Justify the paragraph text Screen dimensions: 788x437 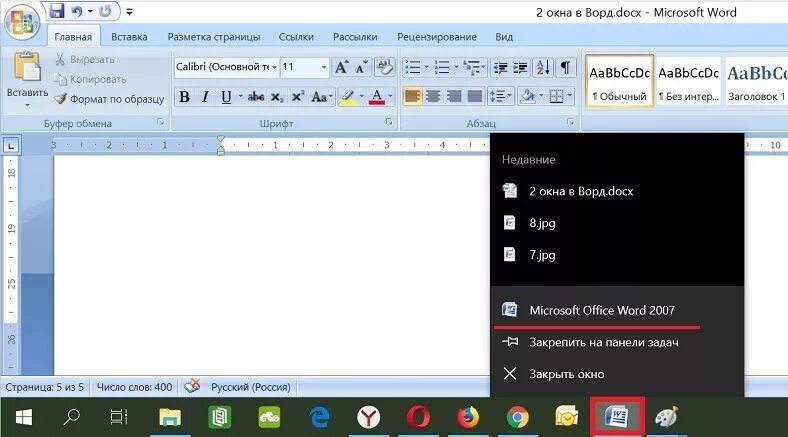475,95
